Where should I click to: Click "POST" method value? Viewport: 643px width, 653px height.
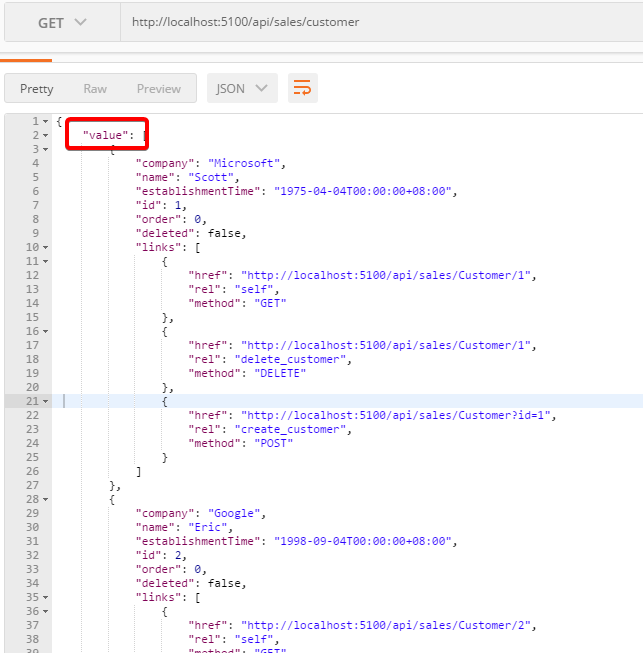pos(273,443)
